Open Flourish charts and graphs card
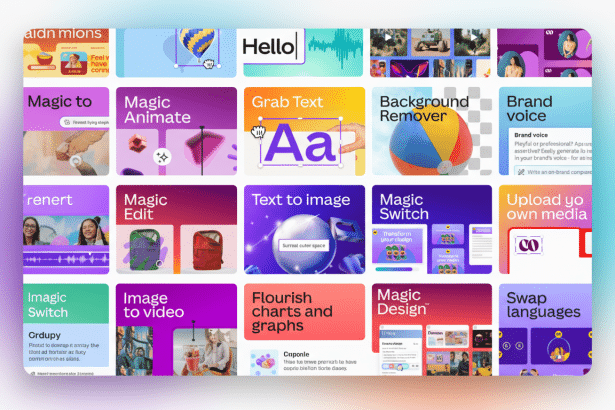Viewport: 615px width, 410px height. pos(304,312)
